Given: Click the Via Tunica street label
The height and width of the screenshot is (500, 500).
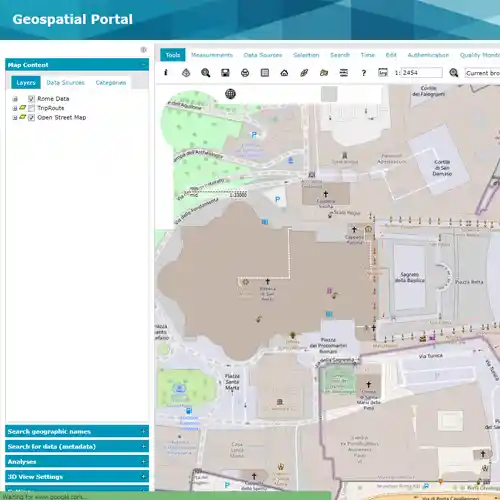Looking at the screenshot, I should pyautogui.click(x=431, y=356).
